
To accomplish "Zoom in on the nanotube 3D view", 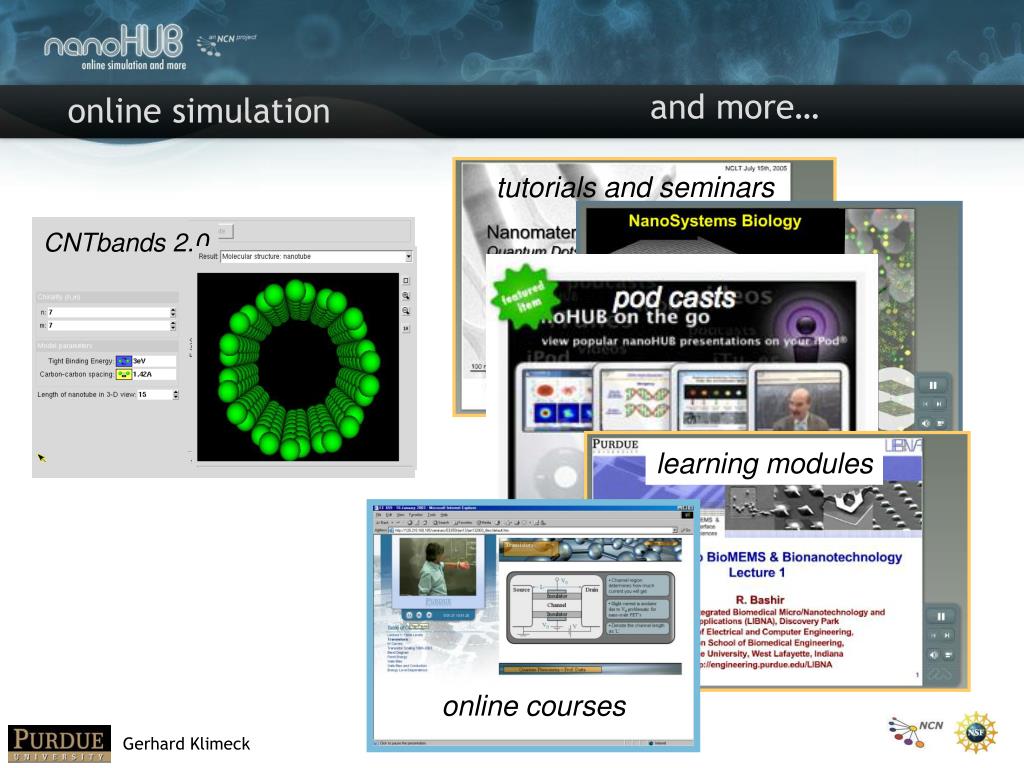I will coord(406,296).
